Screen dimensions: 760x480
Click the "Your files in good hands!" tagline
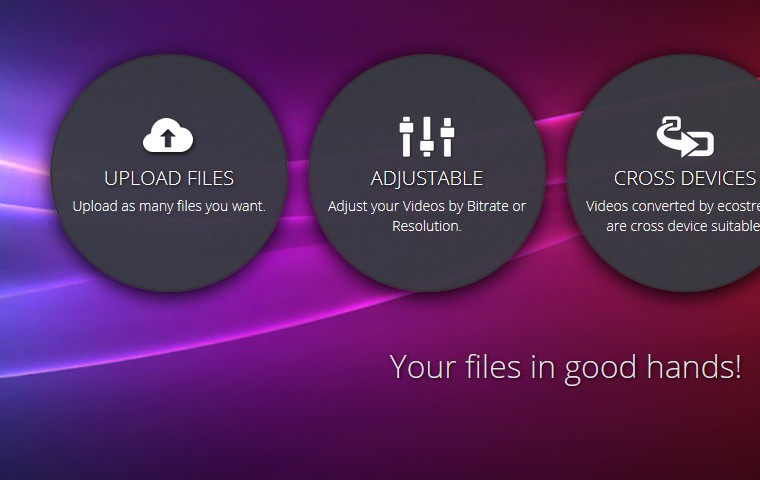[565, 367]
